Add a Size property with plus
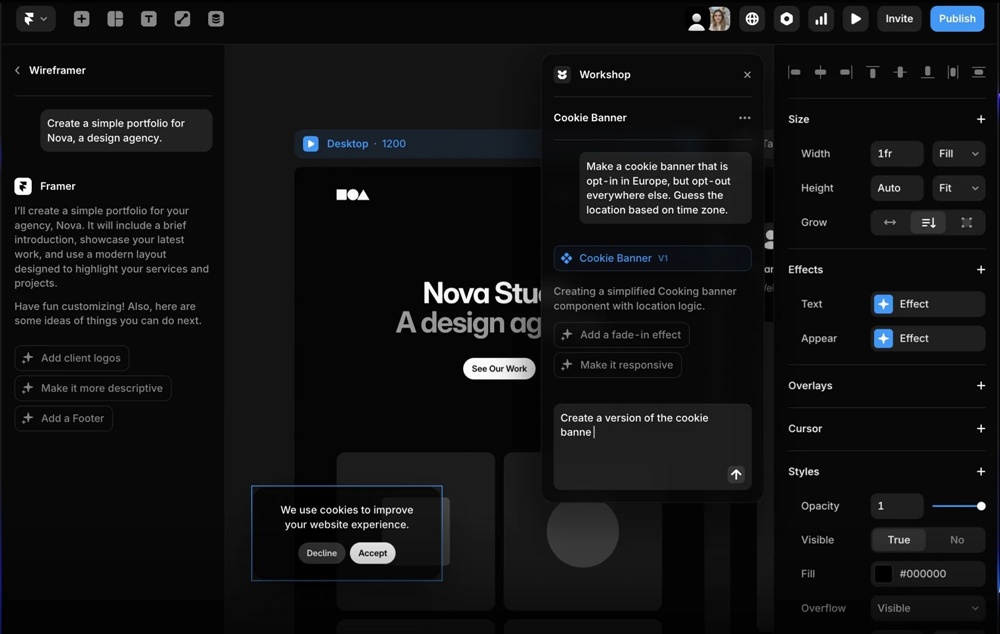The height and width of the screenshot is (634, 1000). [981, 119]
